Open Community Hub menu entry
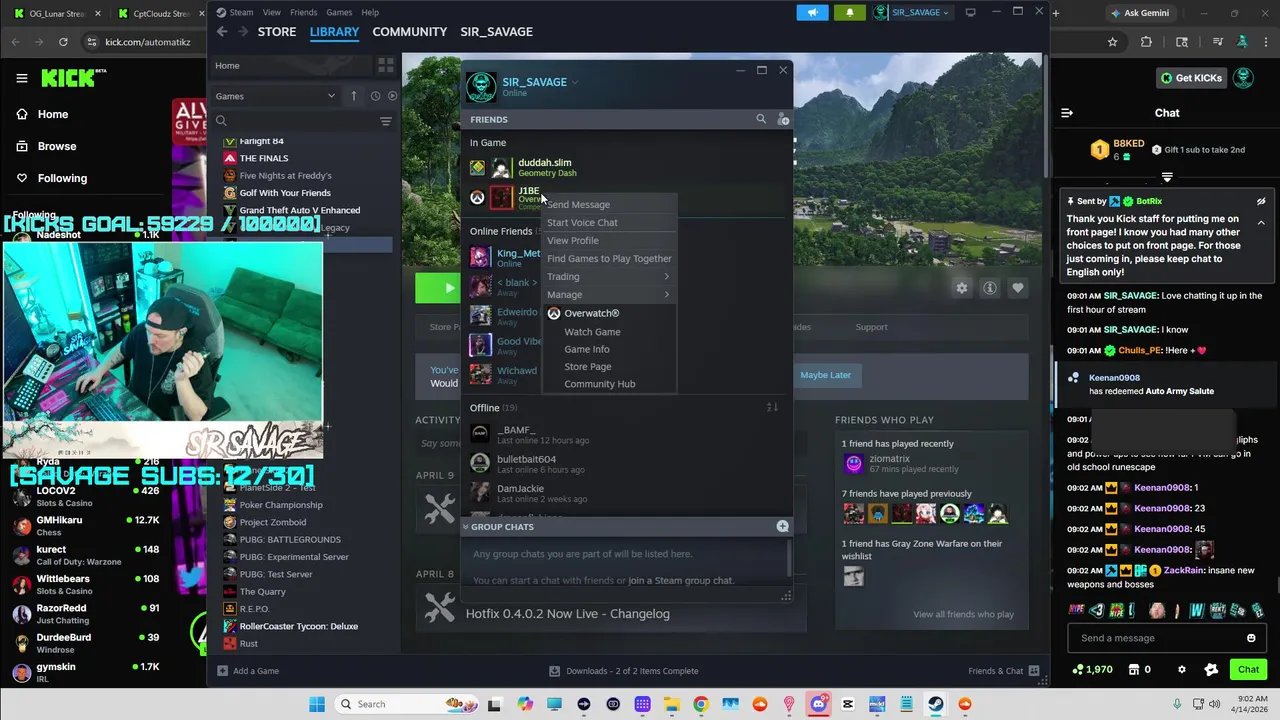The image size is (1280, 720). (x=599, y=384)
